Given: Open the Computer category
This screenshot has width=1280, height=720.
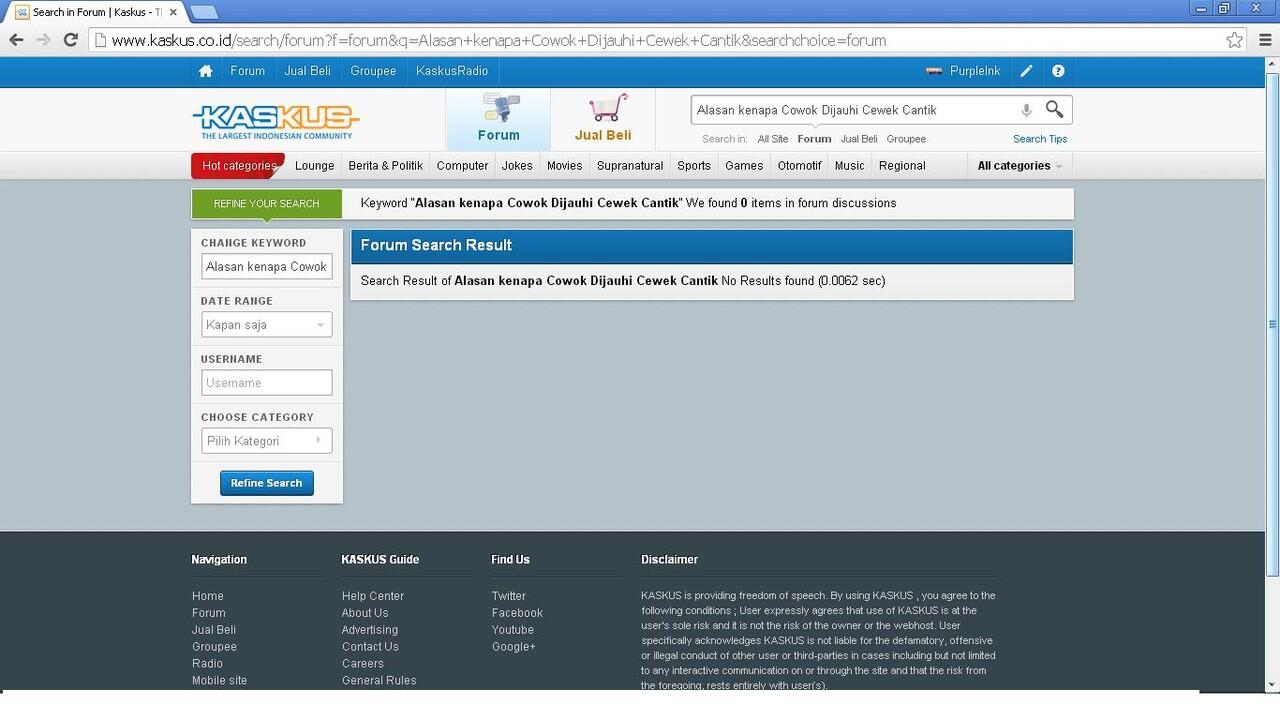Looking at the screenshot, I should [x=462, y=166].
